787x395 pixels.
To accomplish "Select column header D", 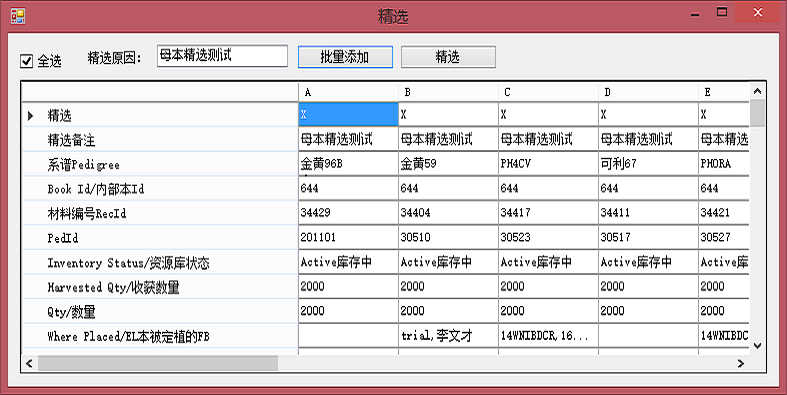I will (648, 92).
